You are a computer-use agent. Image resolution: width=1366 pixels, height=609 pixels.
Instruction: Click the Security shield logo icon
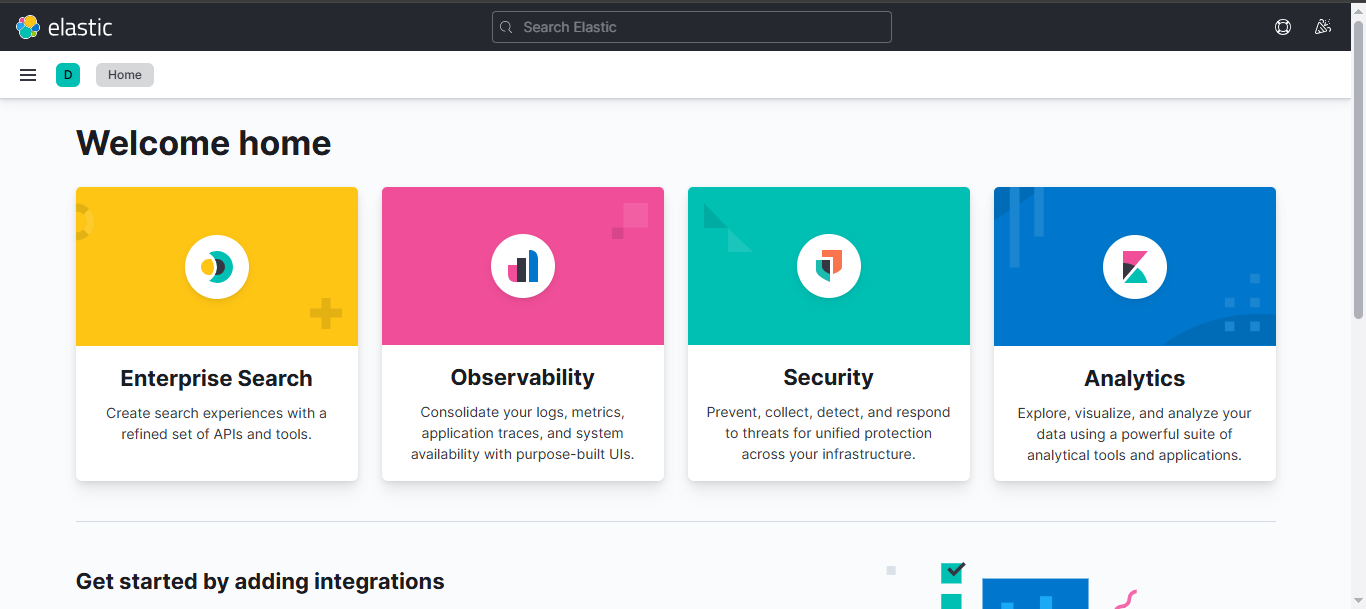coord(829,267)
